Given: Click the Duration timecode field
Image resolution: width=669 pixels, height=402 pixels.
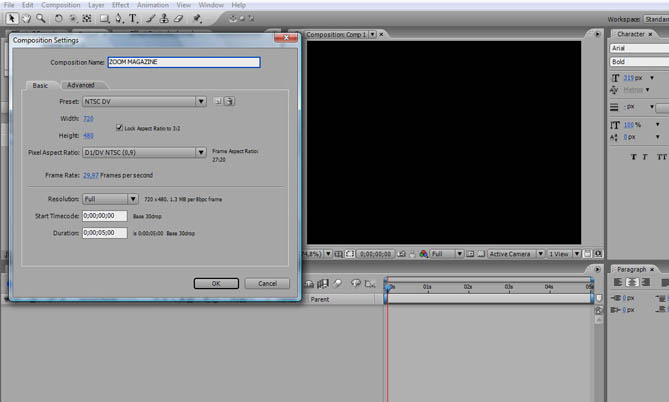Looking at the screenshot, I should [x=104, y=232].
